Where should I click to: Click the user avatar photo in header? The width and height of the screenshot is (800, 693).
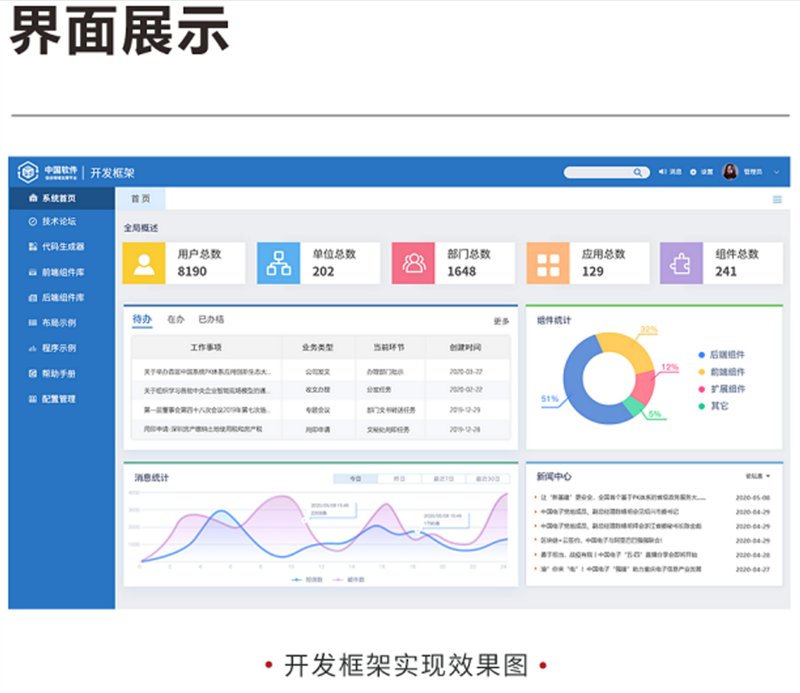[x=730, y=171]
